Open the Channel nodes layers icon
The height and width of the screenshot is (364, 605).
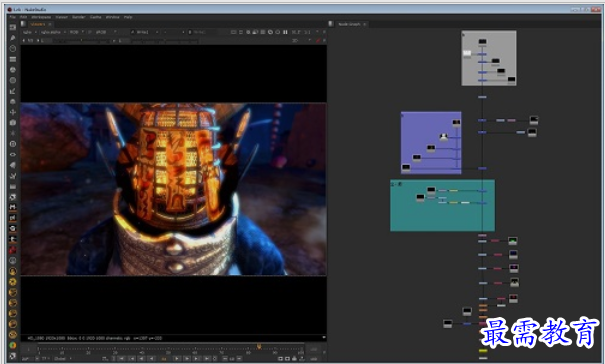pos(13,59)
